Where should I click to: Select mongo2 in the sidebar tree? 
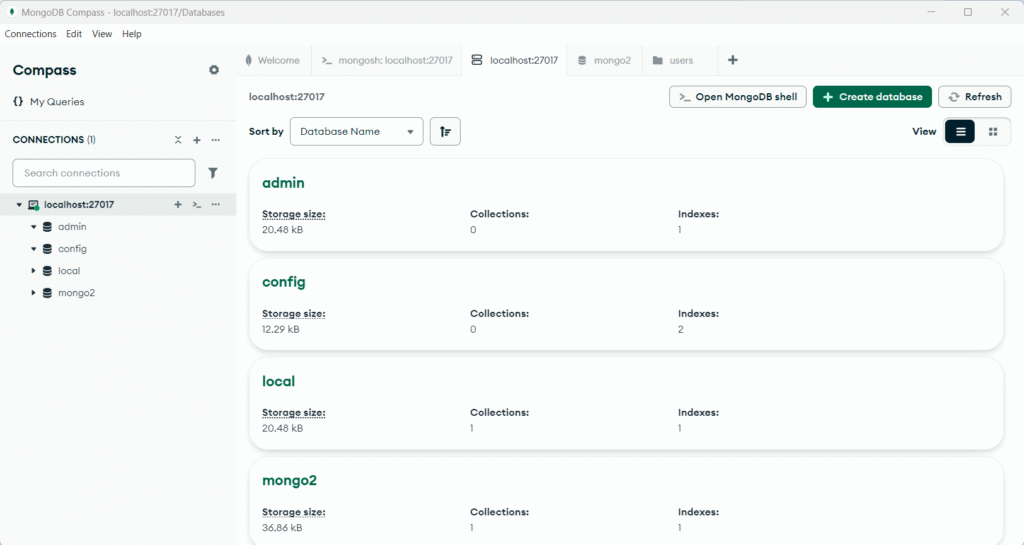pos(76,293)
